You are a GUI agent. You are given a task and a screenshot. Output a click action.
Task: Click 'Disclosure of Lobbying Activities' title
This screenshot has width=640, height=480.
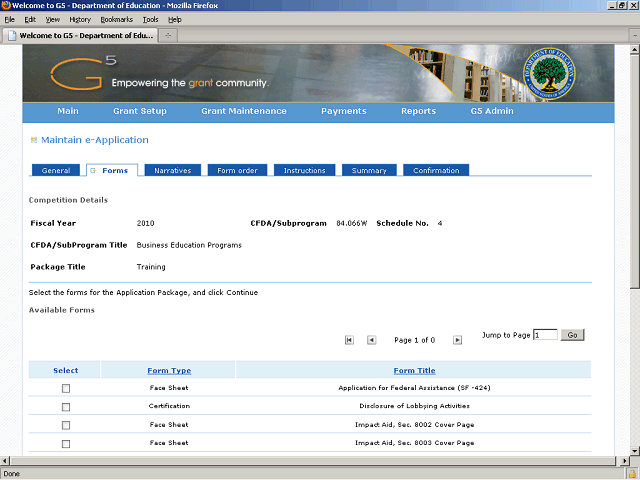(414, 406)
